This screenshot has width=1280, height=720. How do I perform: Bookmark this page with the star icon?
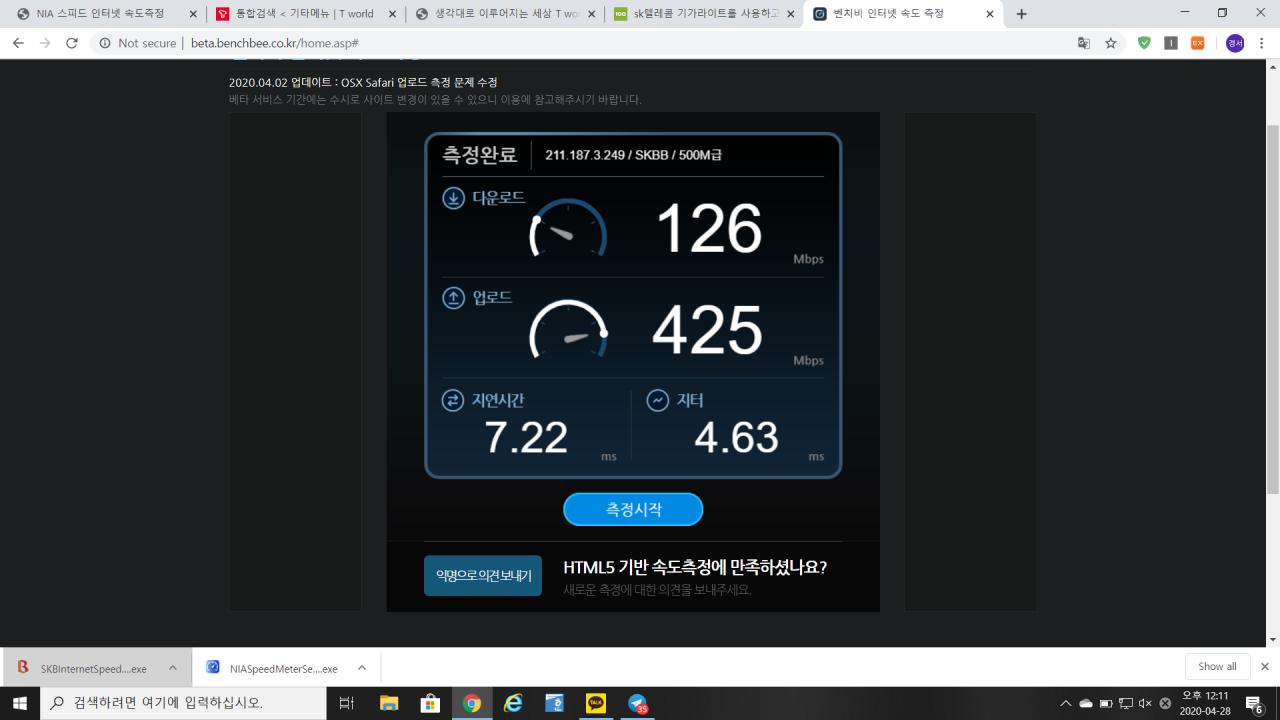(x=1111, y=43)
